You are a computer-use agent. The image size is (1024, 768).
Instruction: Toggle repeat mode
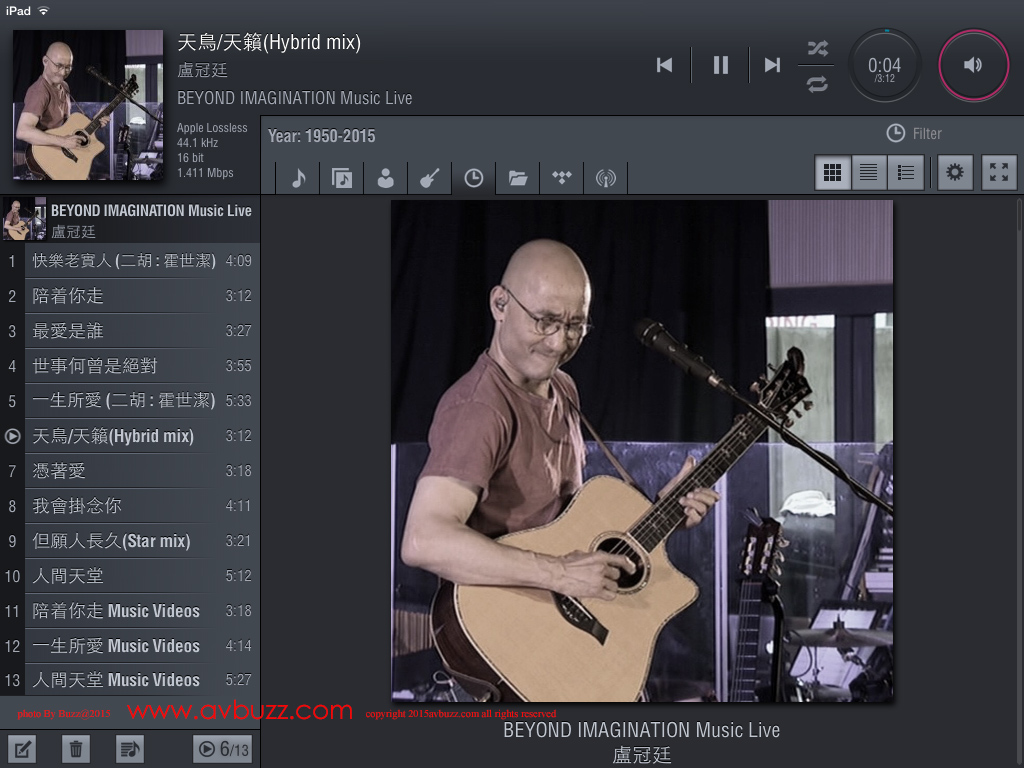pos(817,84)
